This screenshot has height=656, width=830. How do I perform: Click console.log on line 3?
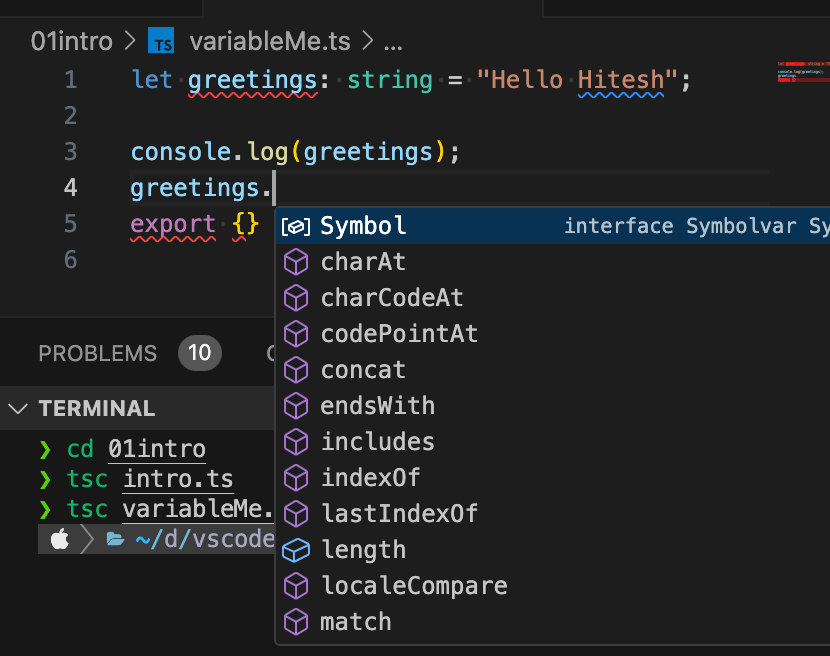tap(210, 152)
